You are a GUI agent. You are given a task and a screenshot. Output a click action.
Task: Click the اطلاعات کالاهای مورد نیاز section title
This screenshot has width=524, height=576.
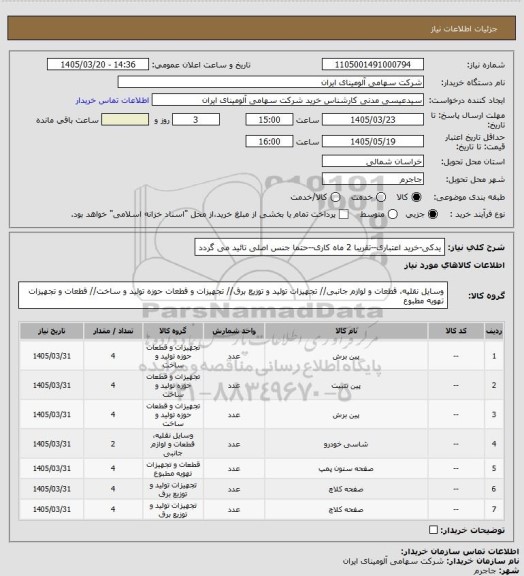pos(455,265)
